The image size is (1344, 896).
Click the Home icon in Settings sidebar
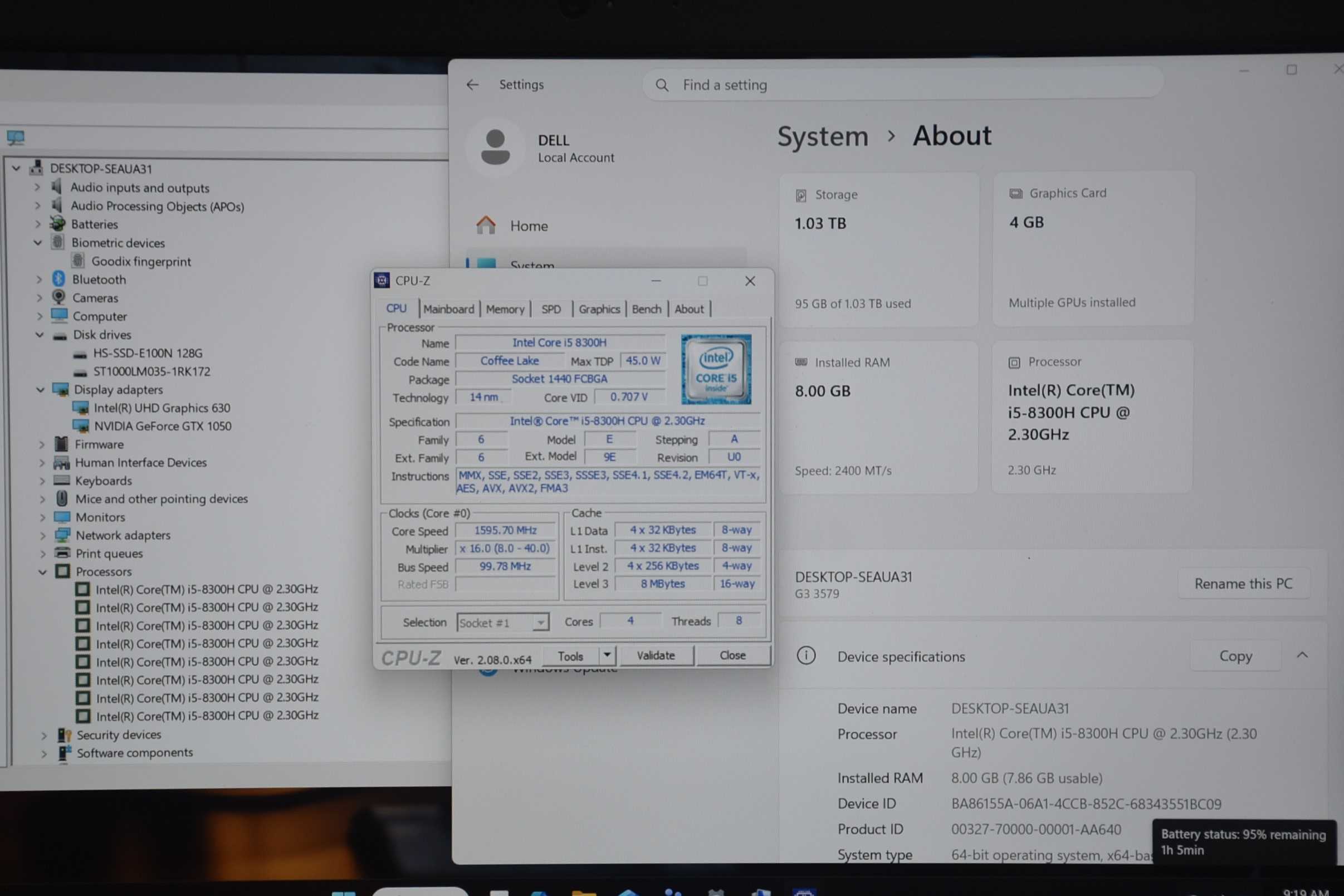pyautogui.click(x=486, y=225)
